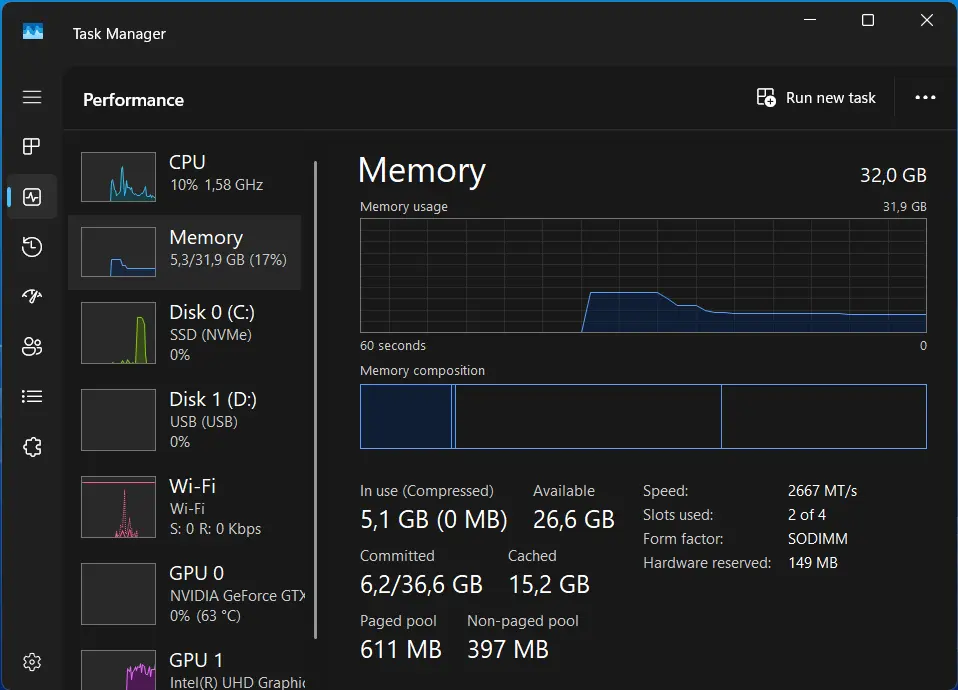
Task: Click the GPU 0 mini graph thumbnail
Action: (119, 594)
